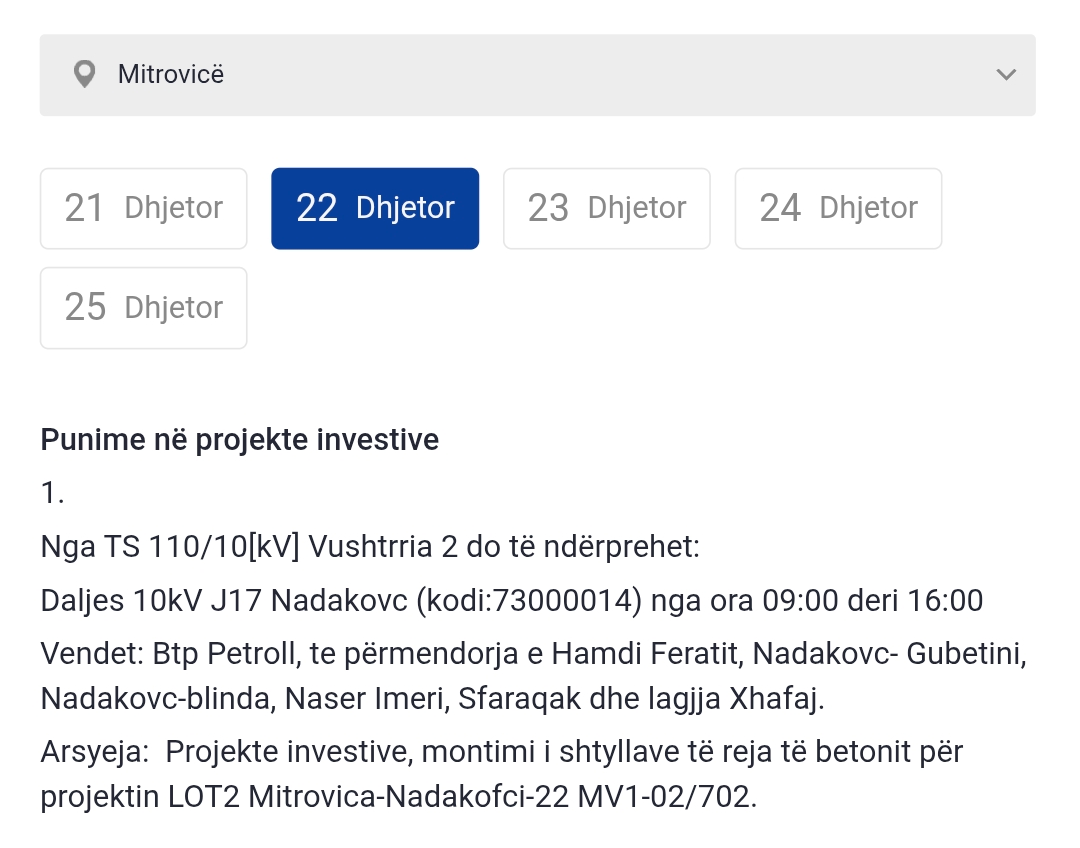Expand the location dropdown chevron arrow
This screenshot has width=1080, height=848.
click(x=1006, y=75)
